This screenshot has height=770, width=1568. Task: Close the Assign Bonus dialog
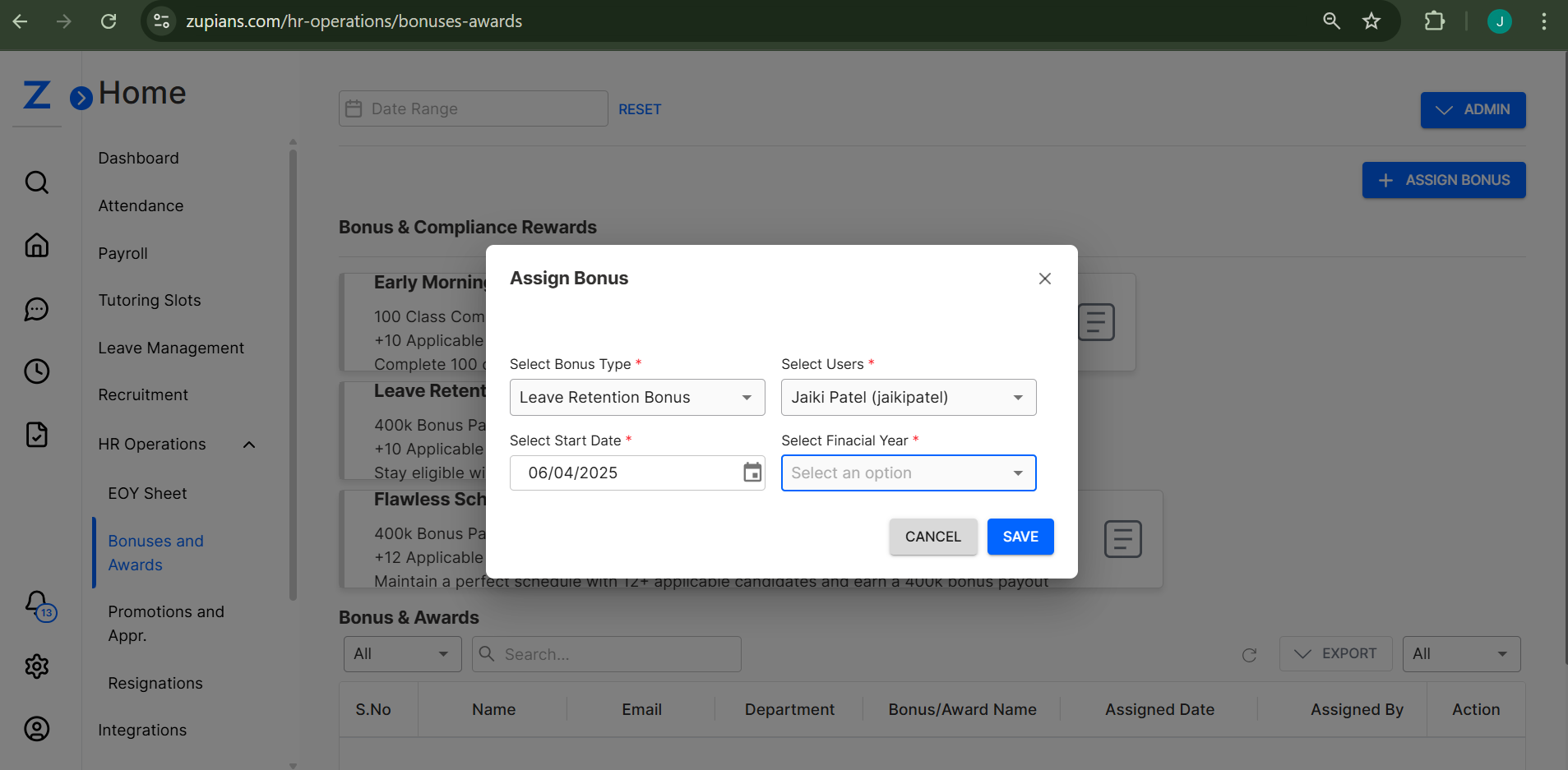tap(1044, 279)
